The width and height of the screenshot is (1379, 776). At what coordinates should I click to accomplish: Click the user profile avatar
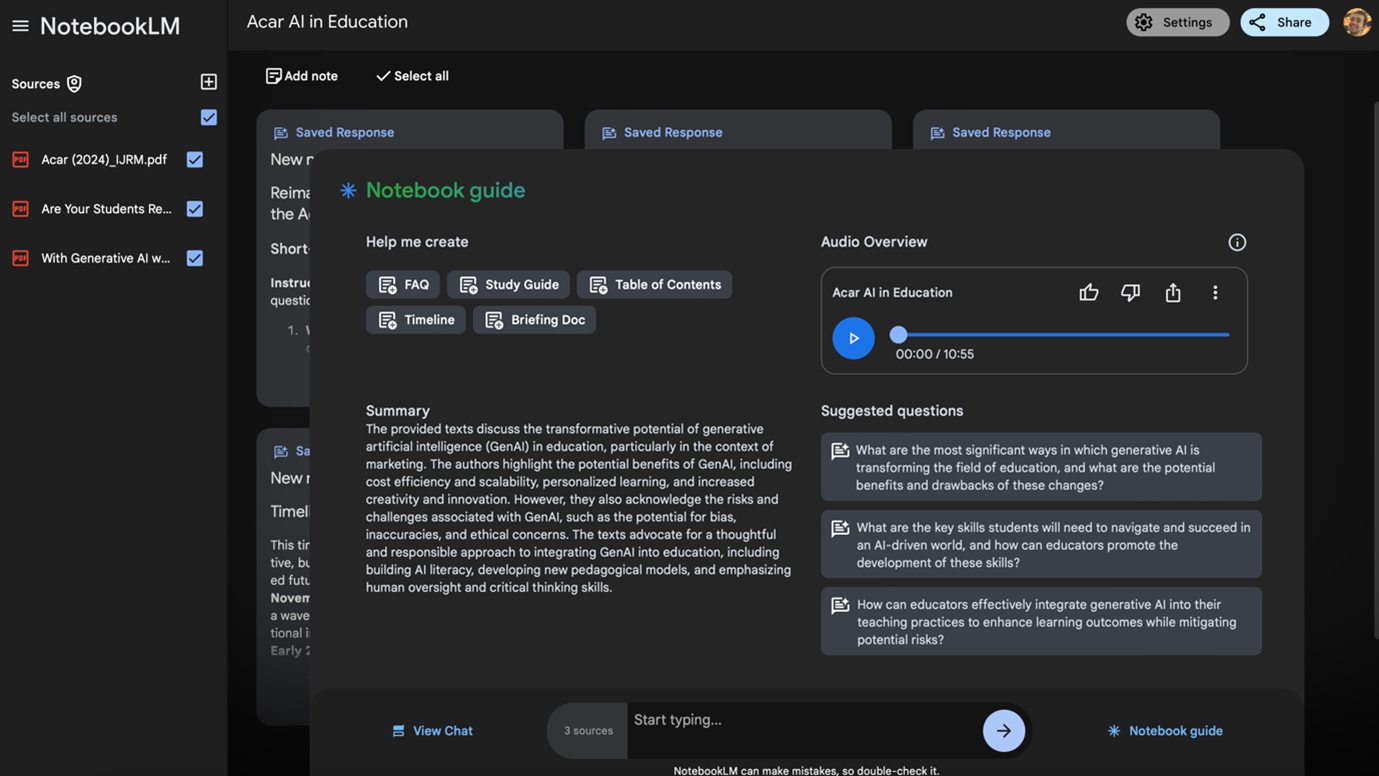(1356, 22)
